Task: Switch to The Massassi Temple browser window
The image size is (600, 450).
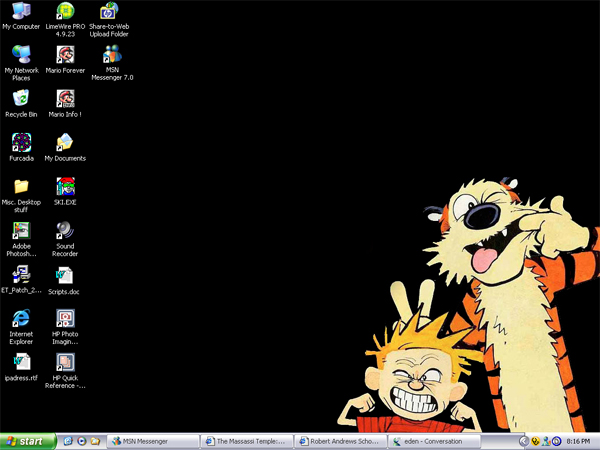Action: [247, 441]
